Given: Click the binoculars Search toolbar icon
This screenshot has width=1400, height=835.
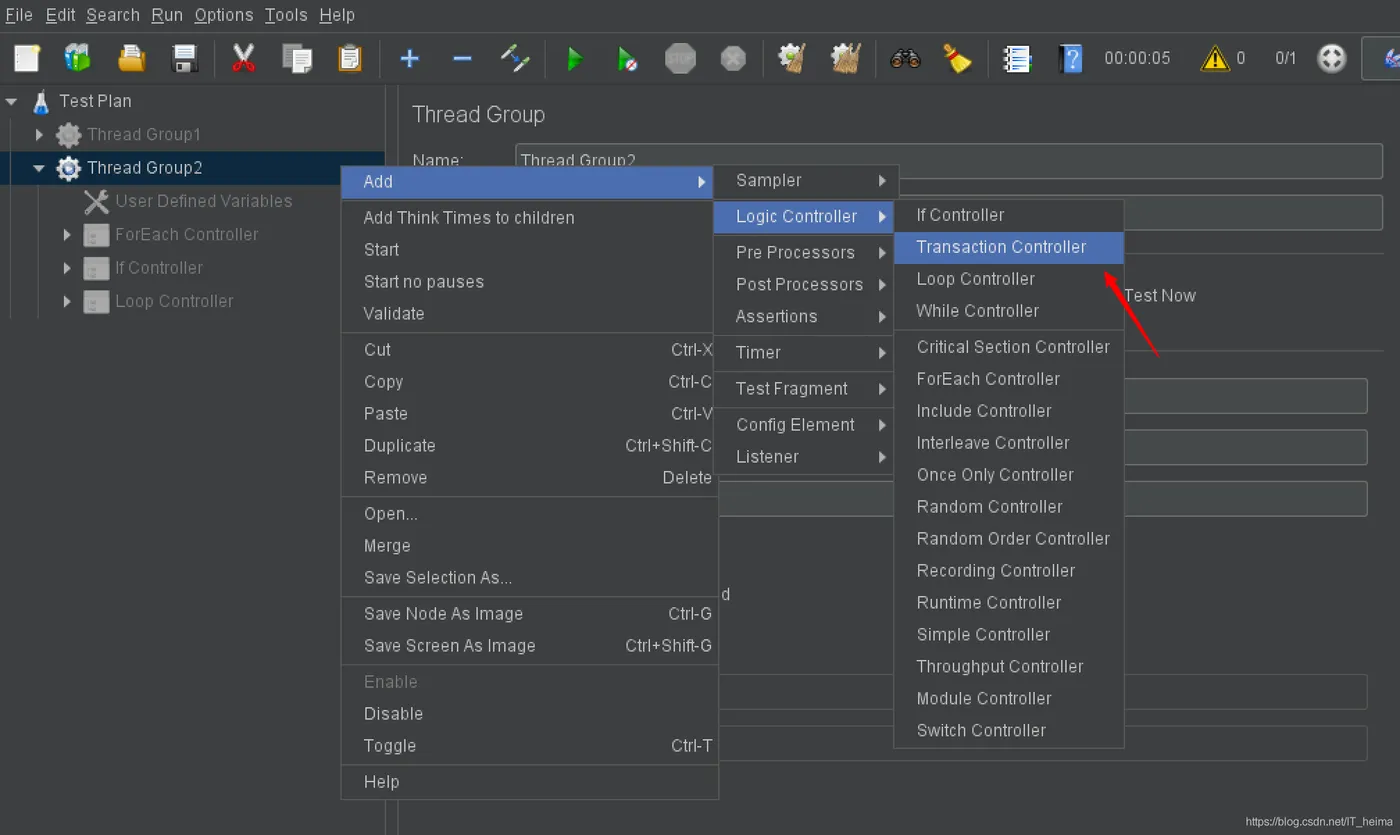Looking at the screenshot, I should [x=905, y=59].
